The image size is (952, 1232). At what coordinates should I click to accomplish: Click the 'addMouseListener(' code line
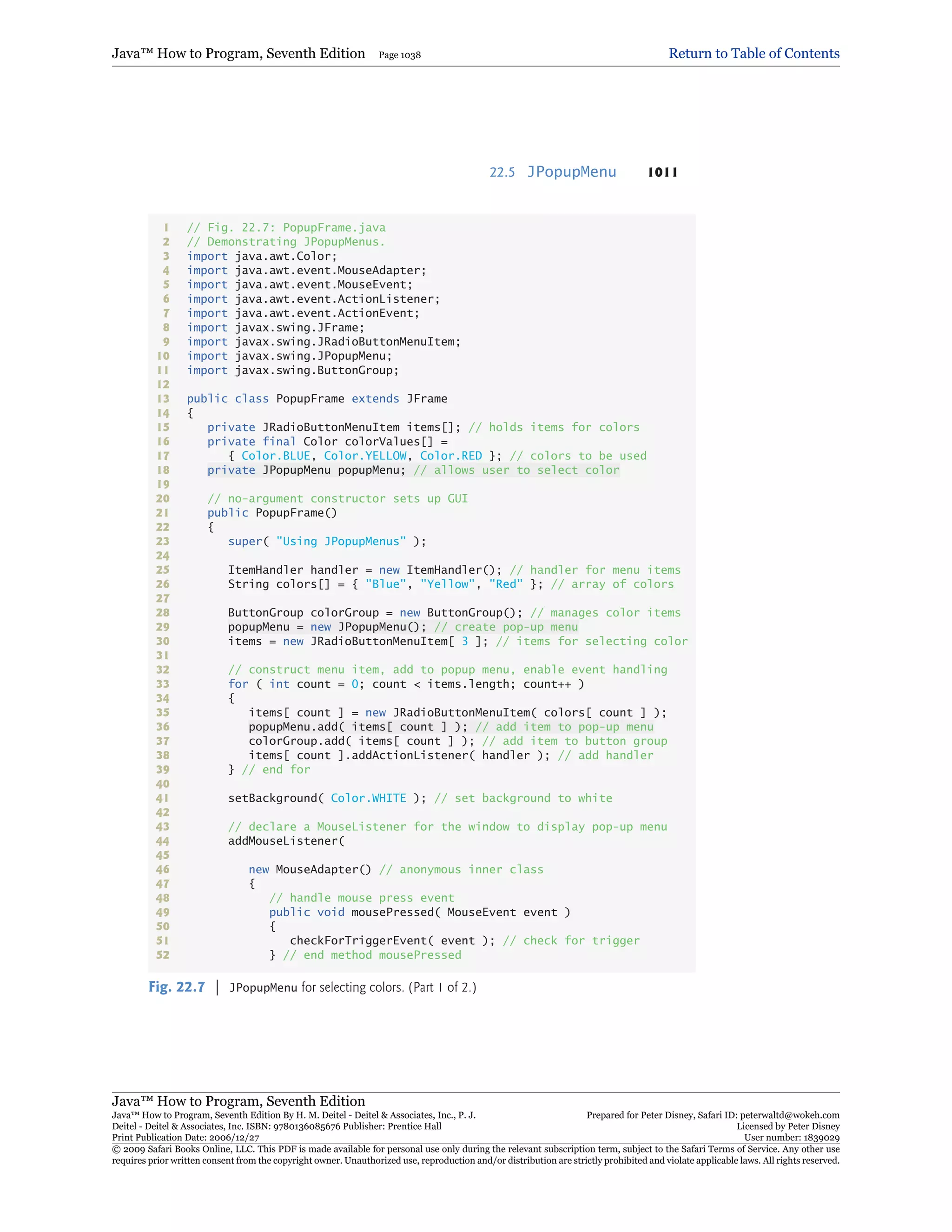[x=286, y=841]
